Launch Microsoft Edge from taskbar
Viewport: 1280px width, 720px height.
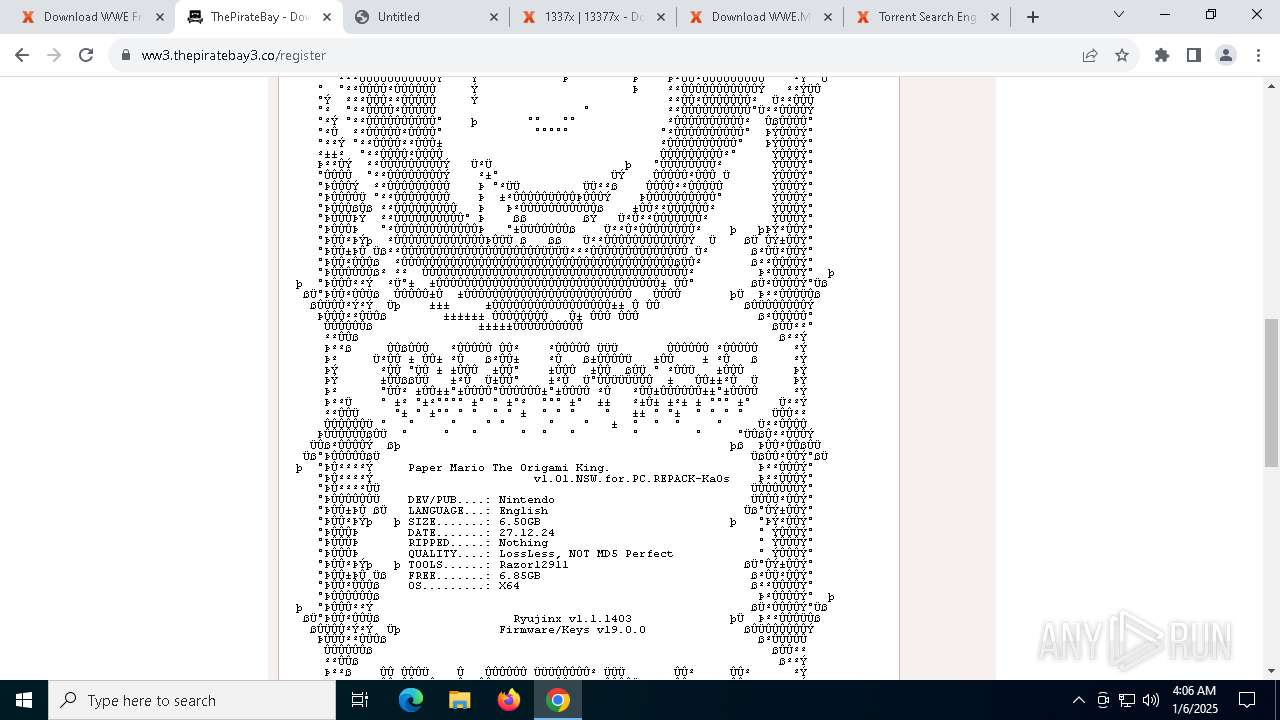(x=411, y=700)
